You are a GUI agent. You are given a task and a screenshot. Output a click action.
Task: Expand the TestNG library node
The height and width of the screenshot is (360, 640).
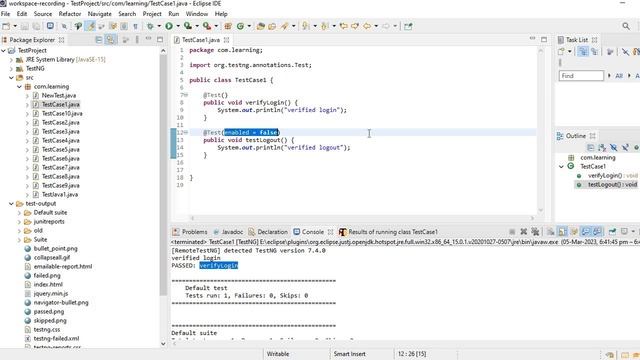click(11, 69)
